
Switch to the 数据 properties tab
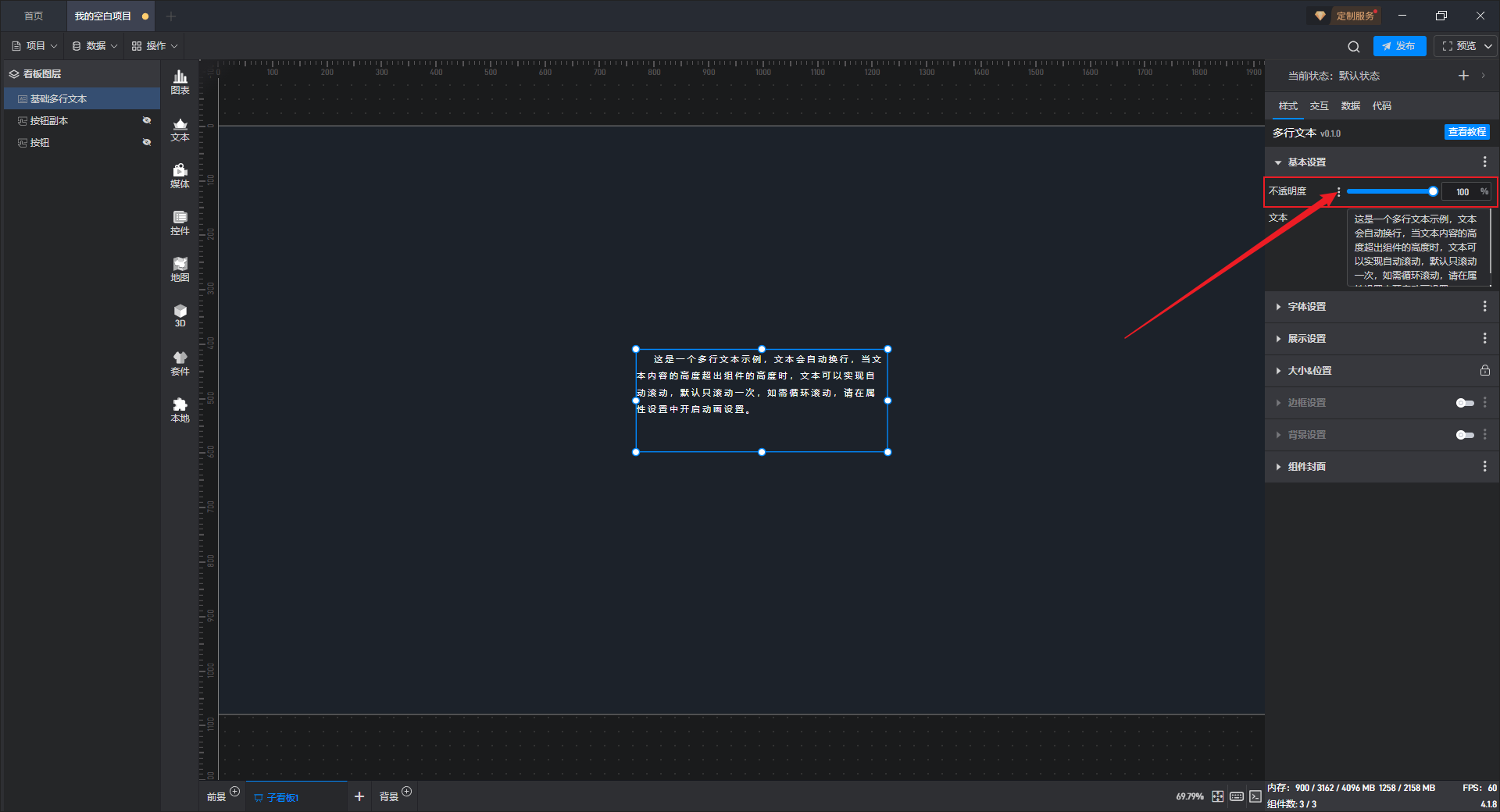tap(1350, 106)
